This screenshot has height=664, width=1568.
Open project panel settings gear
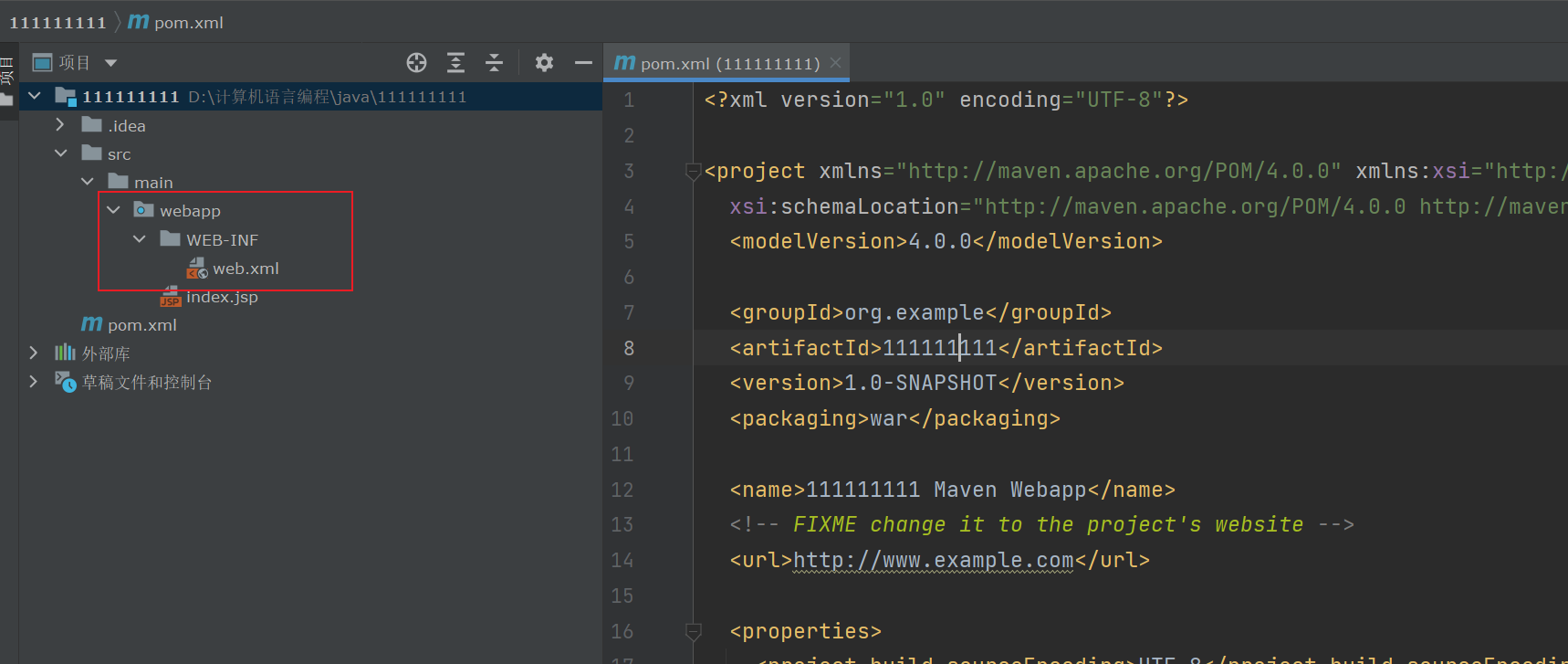point(544,62)
